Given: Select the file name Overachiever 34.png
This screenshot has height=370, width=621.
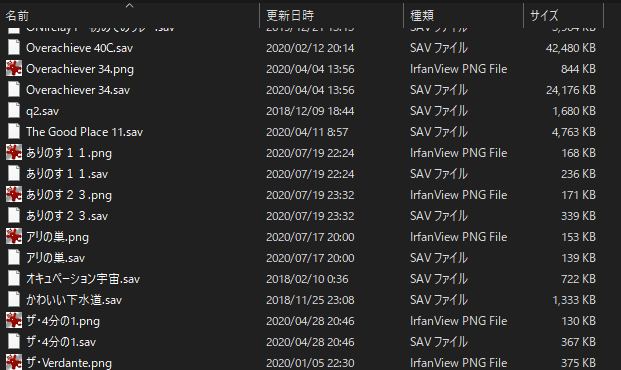Looking at the screenshot, I should (80, 69).
